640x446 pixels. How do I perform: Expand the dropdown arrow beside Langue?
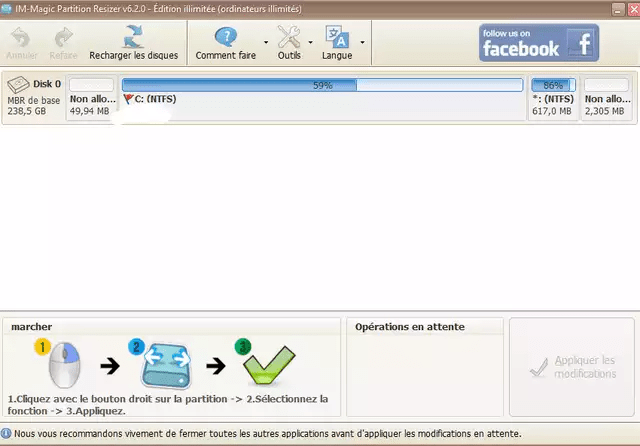click(x=361, y=42)
